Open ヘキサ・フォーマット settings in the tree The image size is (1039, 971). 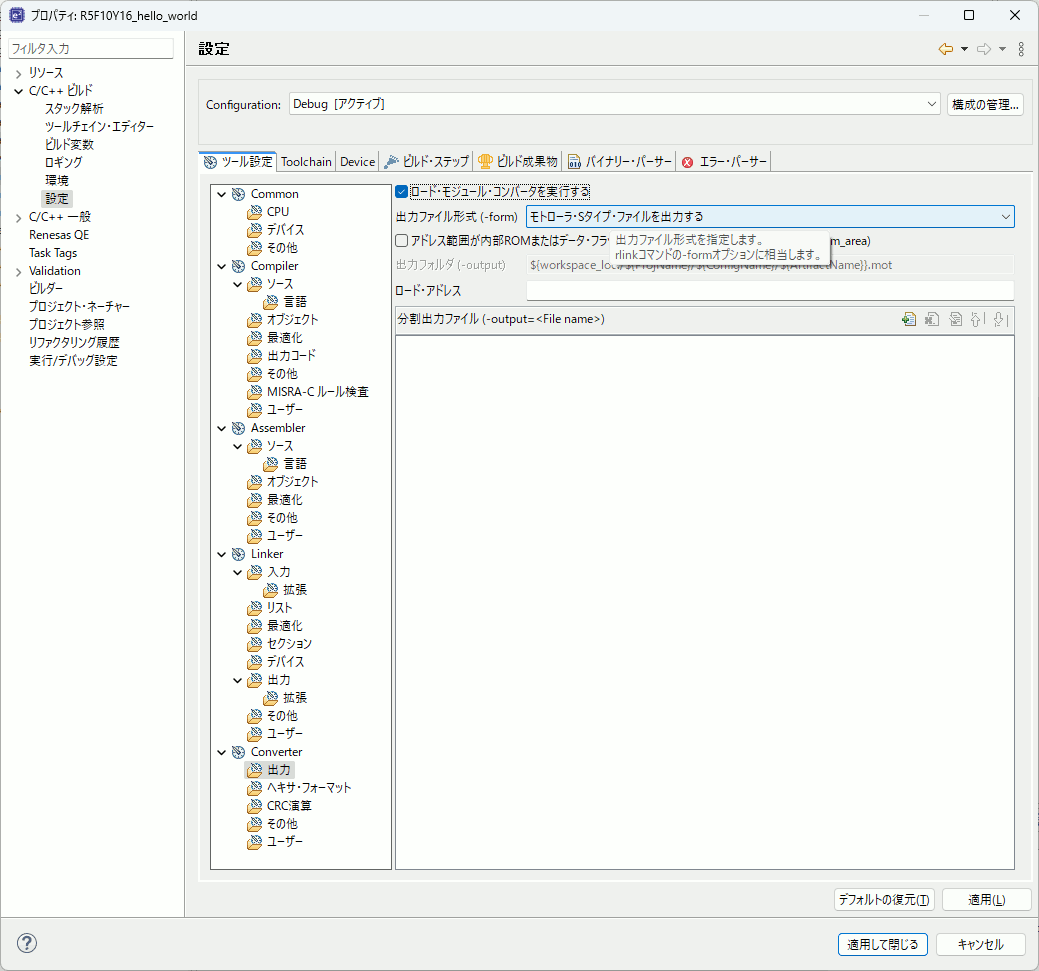tap(308, 788)
